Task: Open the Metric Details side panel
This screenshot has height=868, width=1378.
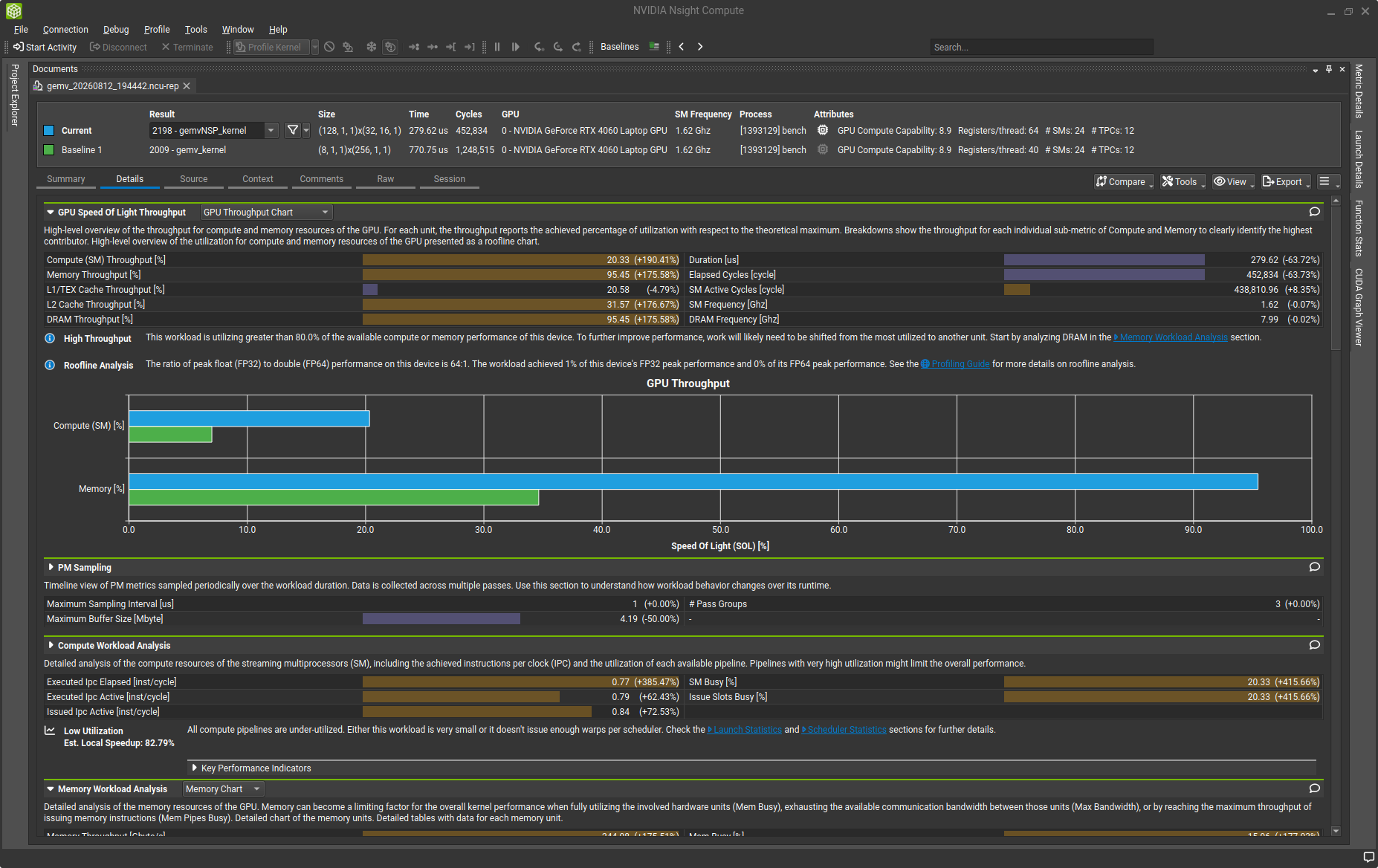Action: tap(1359, 91)
